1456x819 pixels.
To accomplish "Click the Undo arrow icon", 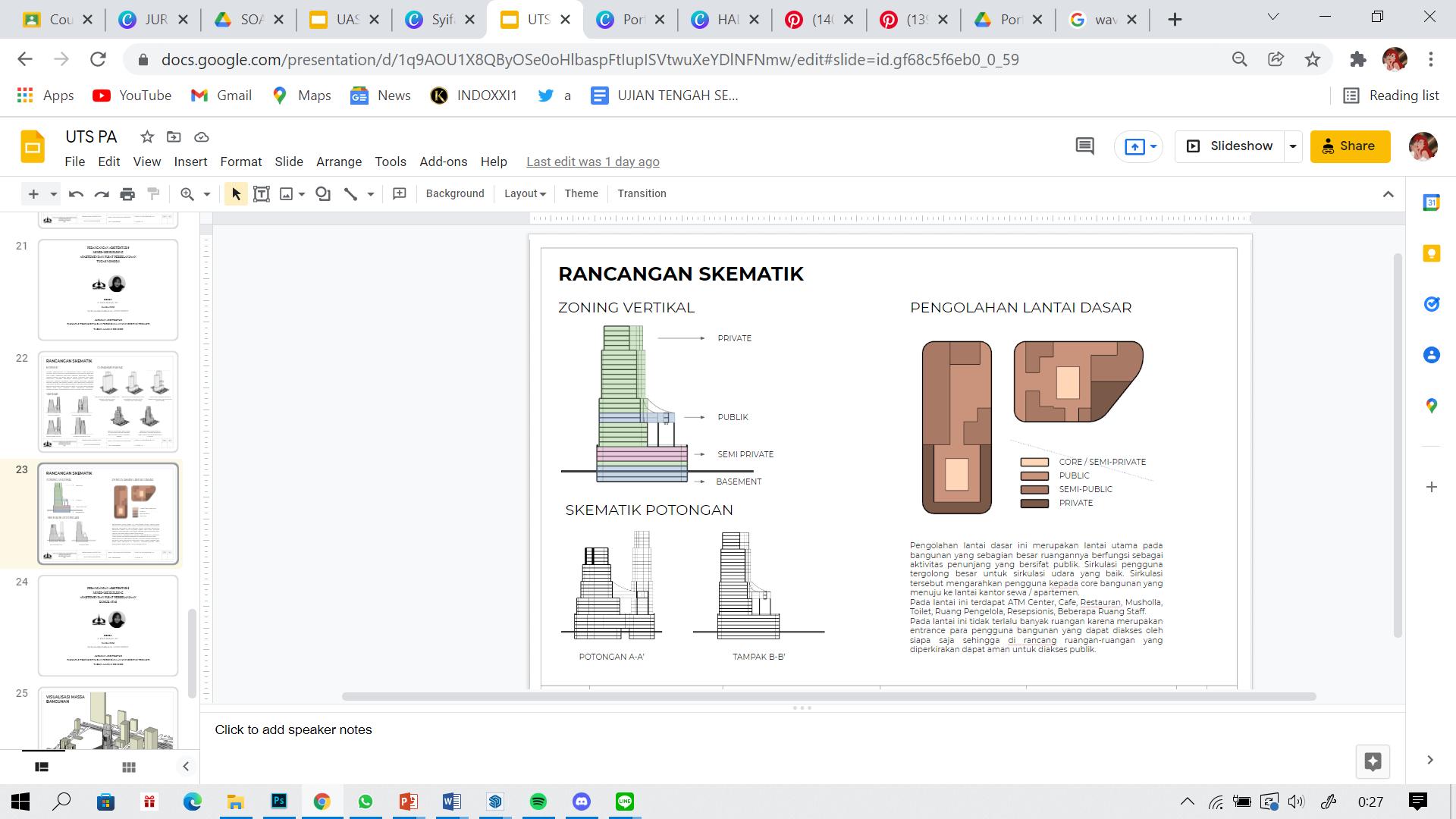I will tap(76, 194).
